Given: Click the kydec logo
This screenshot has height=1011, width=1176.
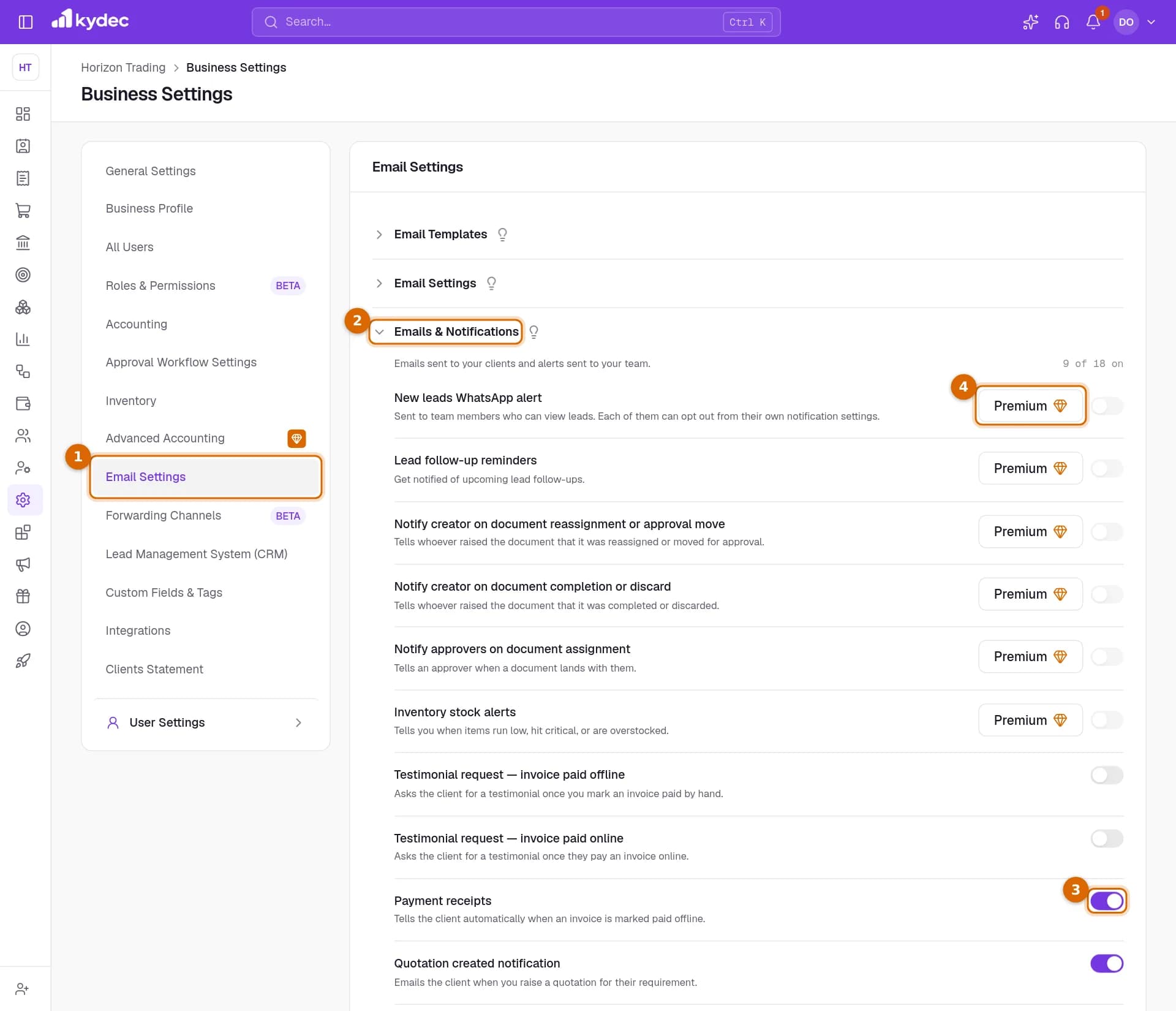Looking at the screenshot, I should [x=90, y=20].
